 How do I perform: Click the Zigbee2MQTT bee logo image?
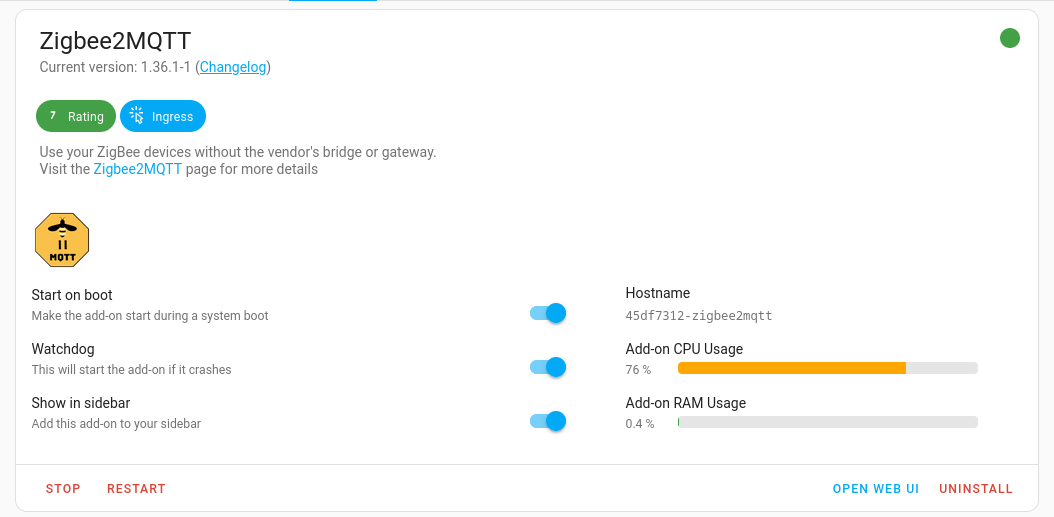click(x=62, y=240)
